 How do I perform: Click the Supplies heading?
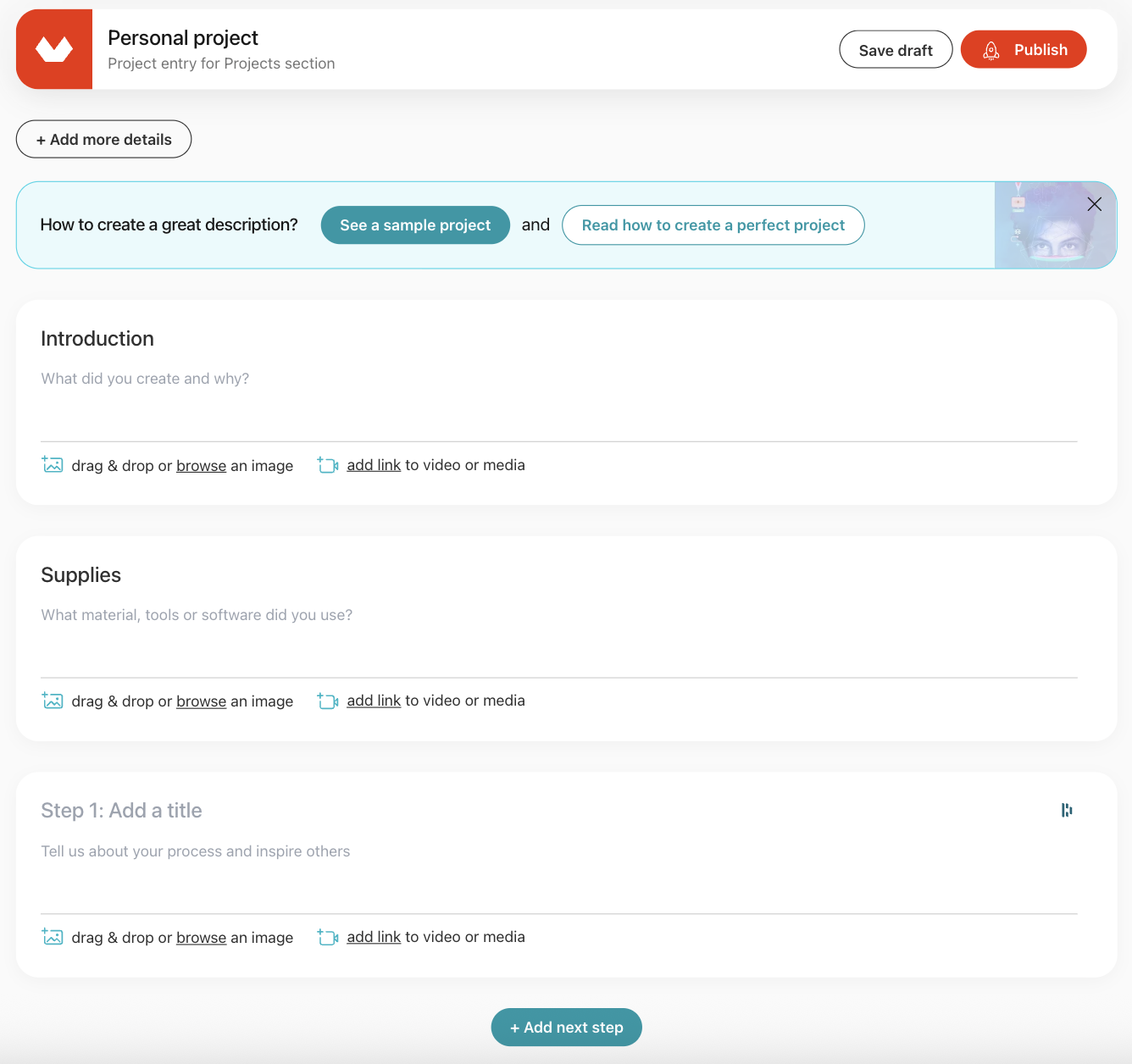coord(81,575)
